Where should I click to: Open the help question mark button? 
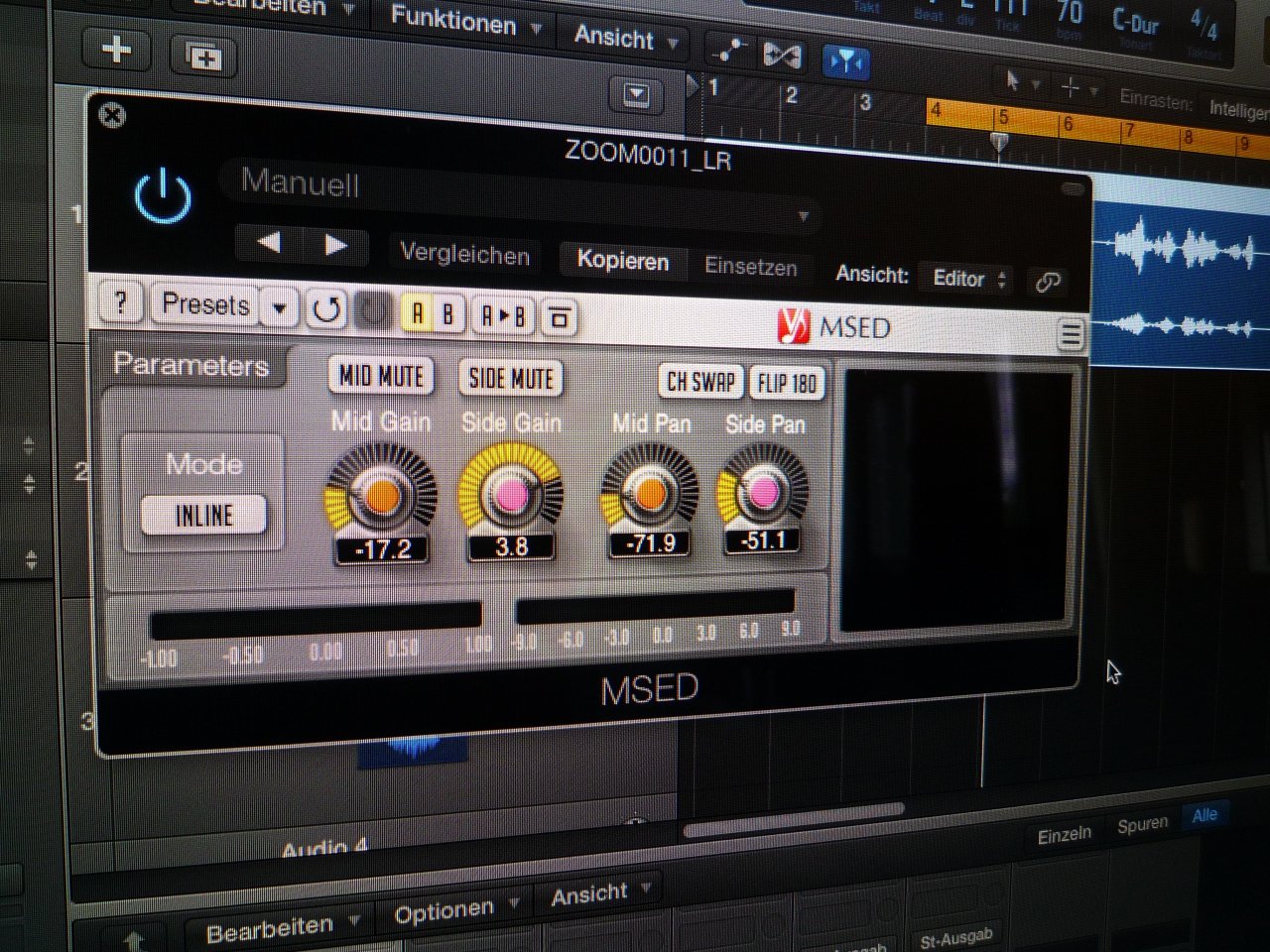point(121,301)
